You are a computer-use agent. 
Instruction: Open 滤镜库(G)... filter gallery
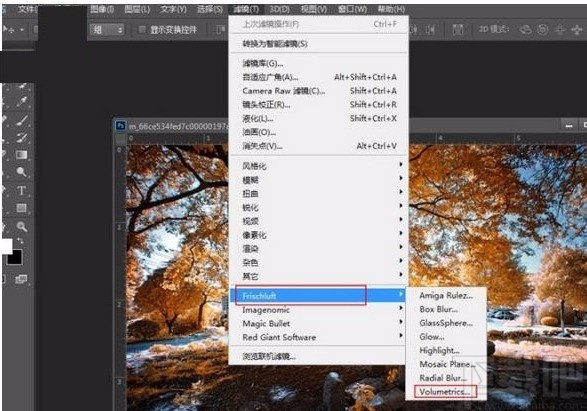pyautogui.click(x=319, y=63)
